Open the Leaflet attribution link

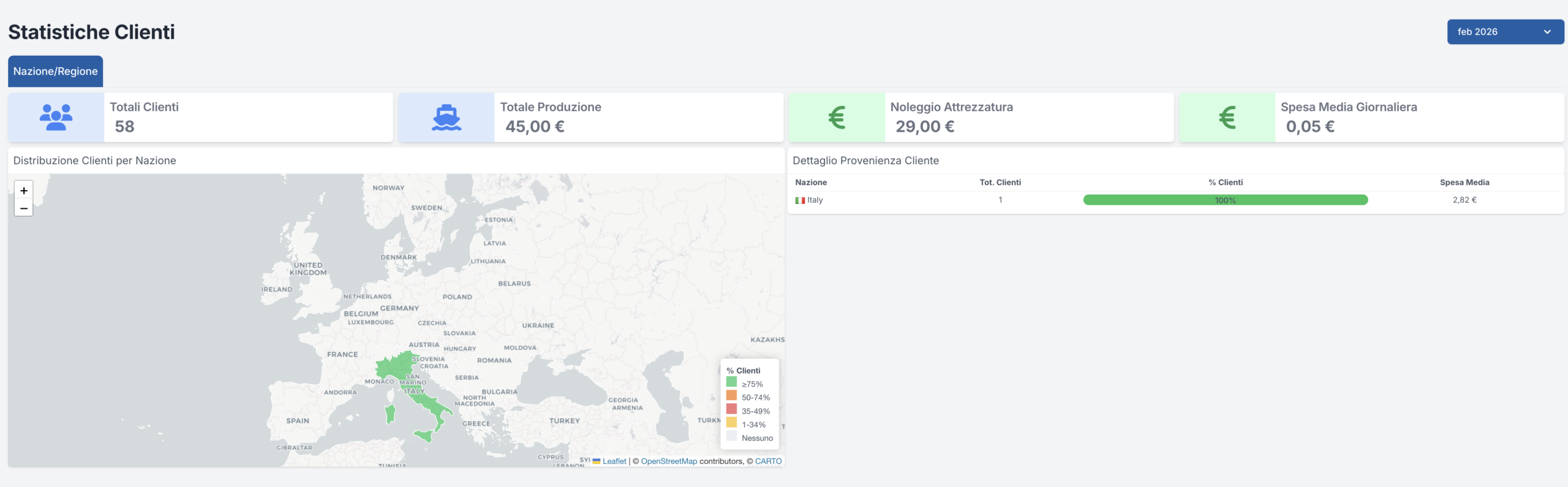point(614,461)
